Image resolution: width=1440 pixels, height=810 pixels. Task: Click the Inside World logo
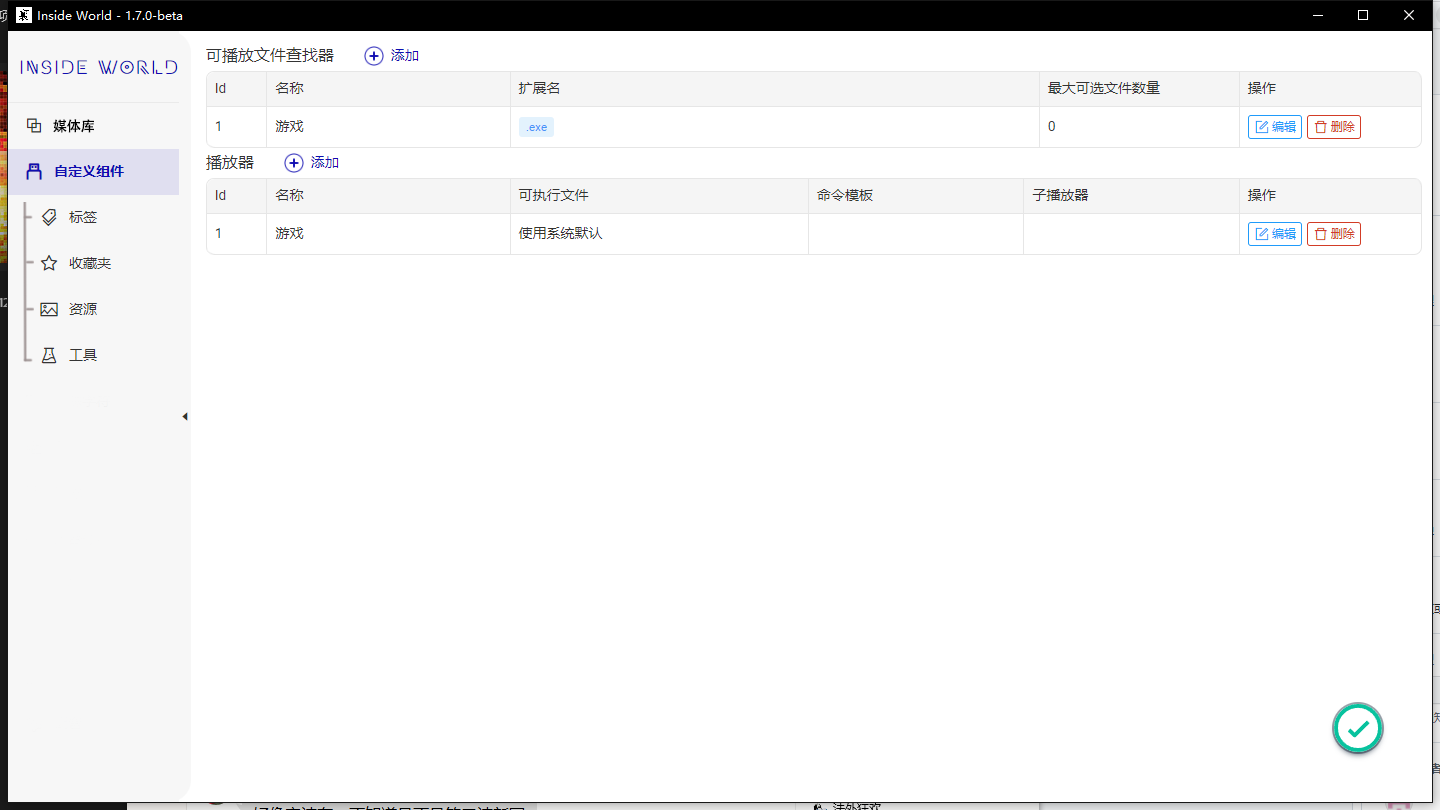pos(97,67)
